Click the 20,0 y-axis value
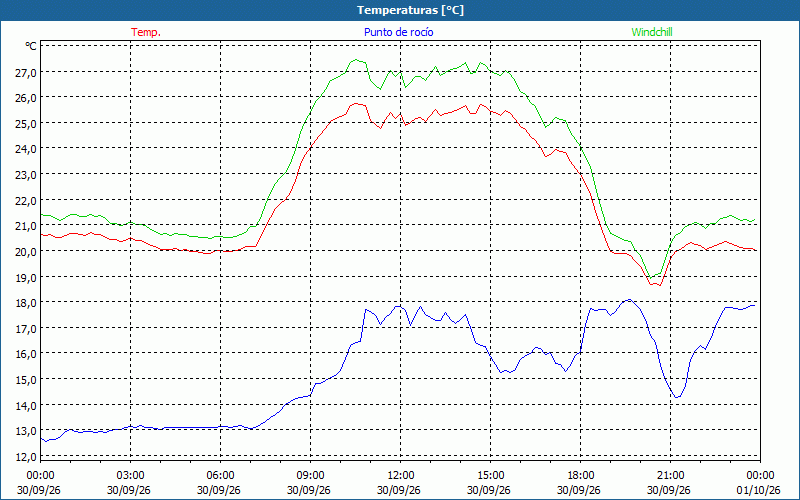 pyautogui.click(x=26, y=252)
